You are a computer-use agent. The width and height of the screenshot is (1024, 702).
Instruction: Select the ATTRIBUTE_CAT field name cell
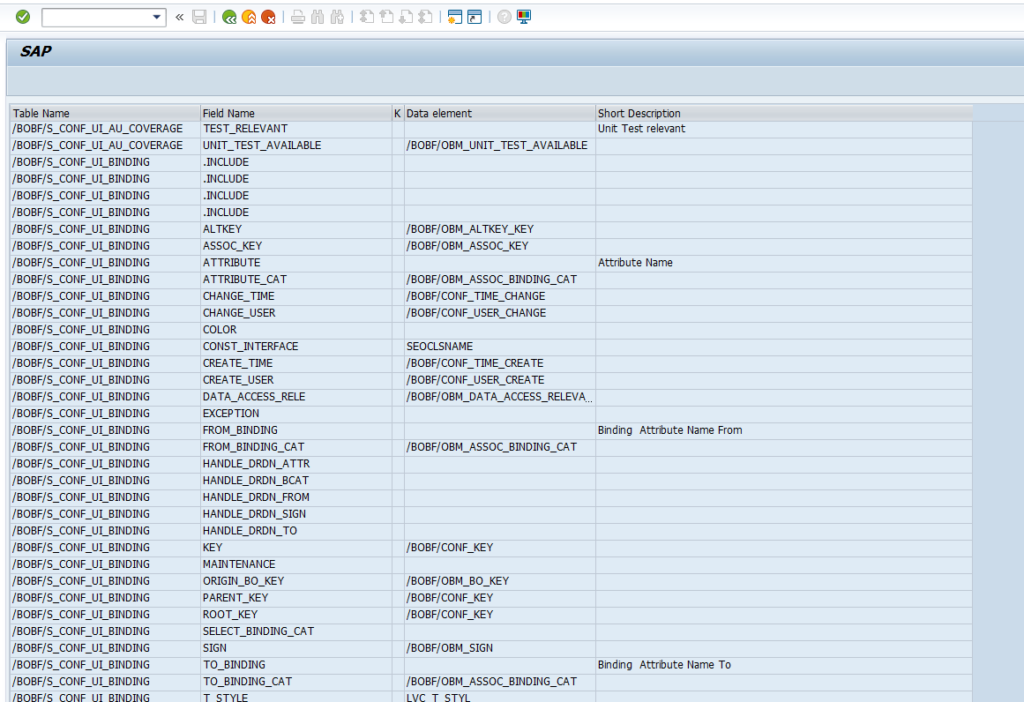click(296, 279)
